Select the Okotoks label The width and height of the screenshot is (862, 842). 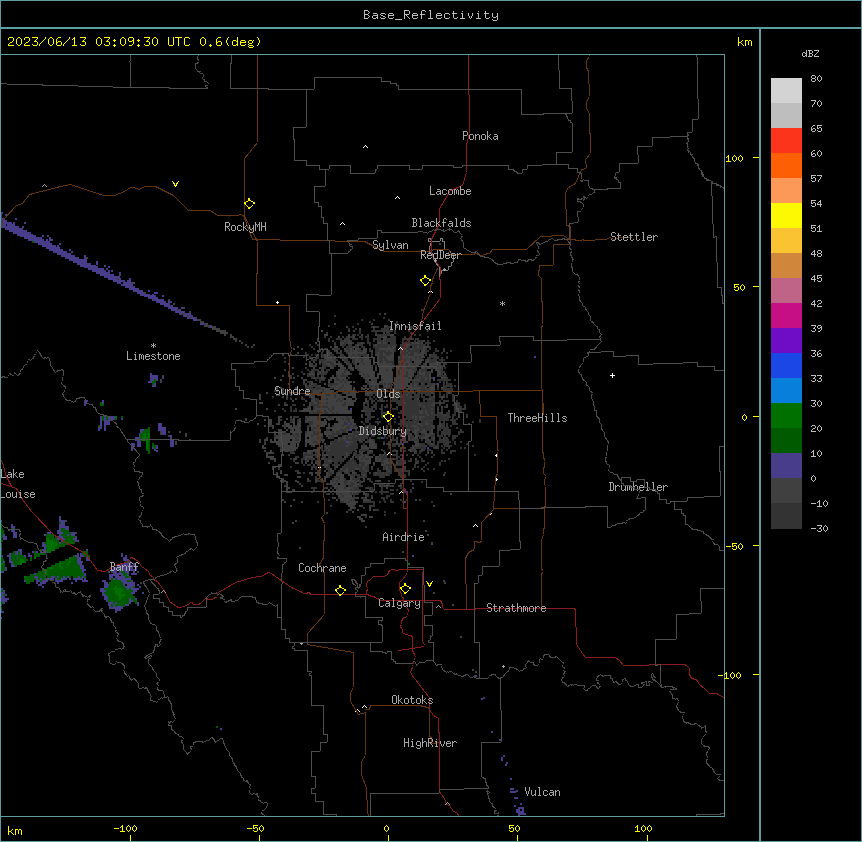point(412,700)
